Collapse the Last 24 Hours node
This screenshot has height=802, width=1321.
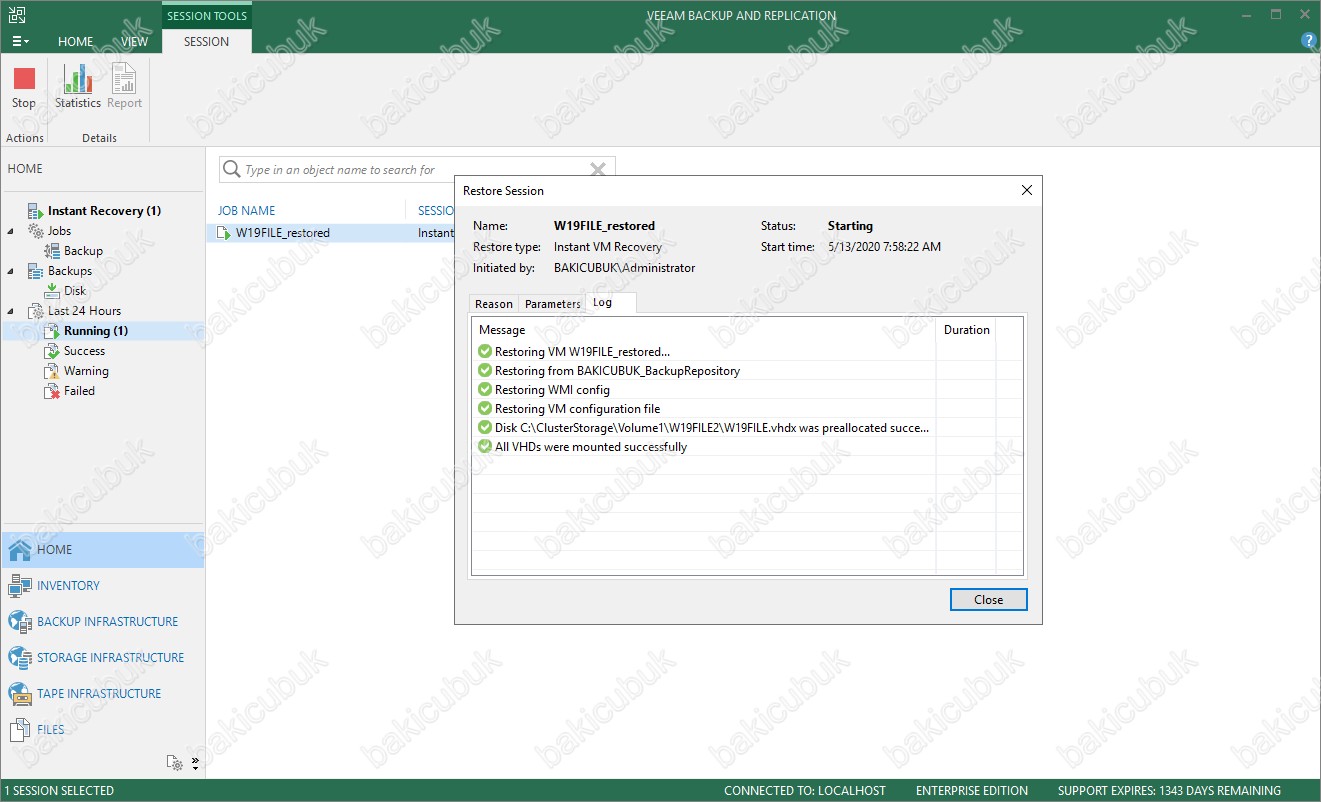click(x=11, y=311)
